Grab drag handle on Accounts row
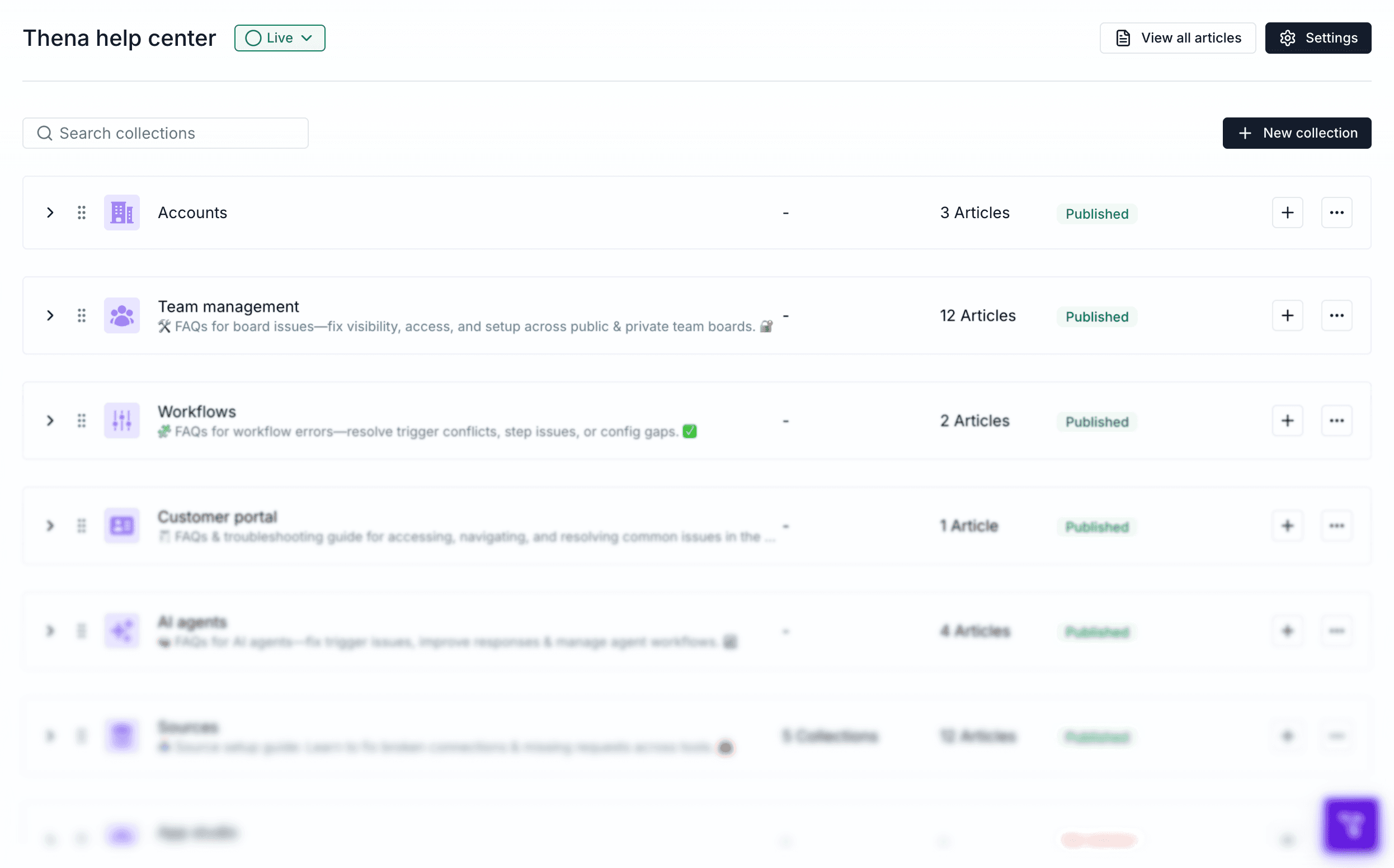Image resolution: width=1394 pixels, height=868 pixels. (x=82, y=213)
